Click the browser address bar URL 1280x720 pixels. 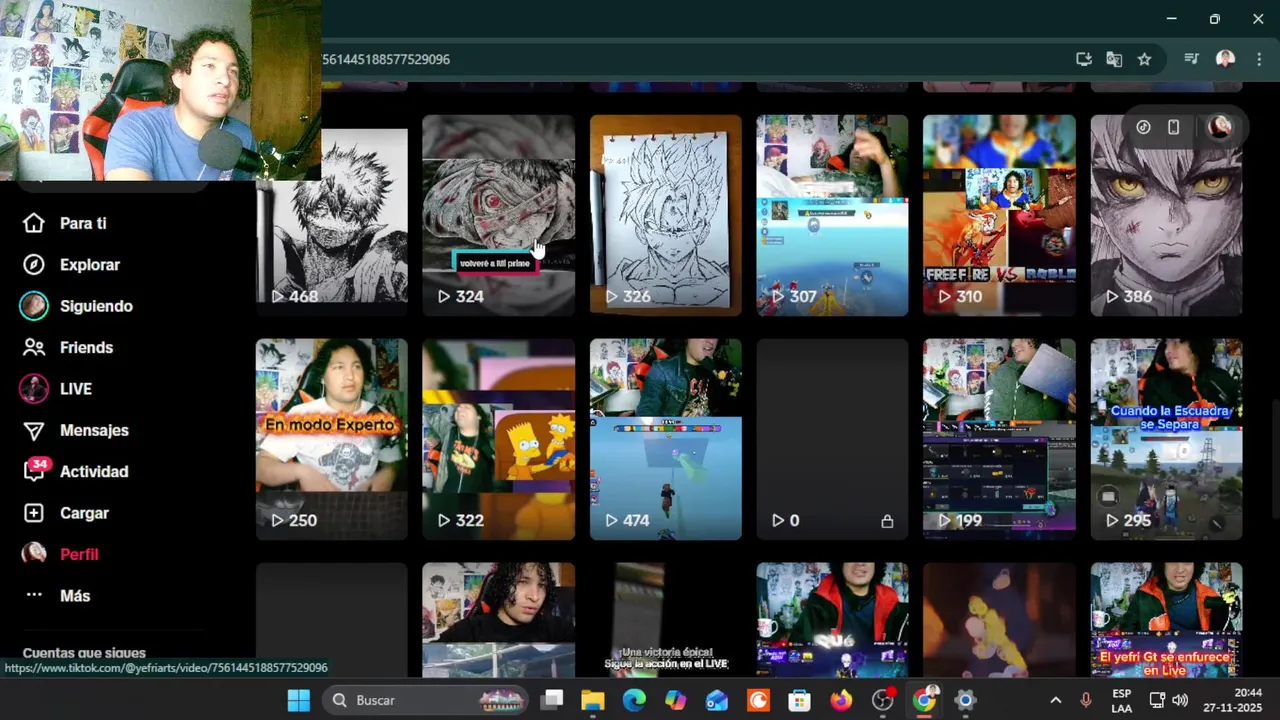386,59
